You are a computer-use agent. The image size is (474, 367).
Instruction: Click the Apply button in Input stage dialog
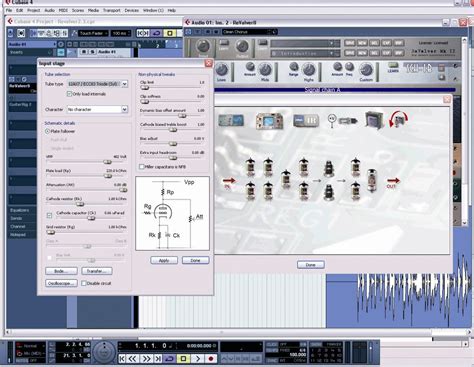164,260
